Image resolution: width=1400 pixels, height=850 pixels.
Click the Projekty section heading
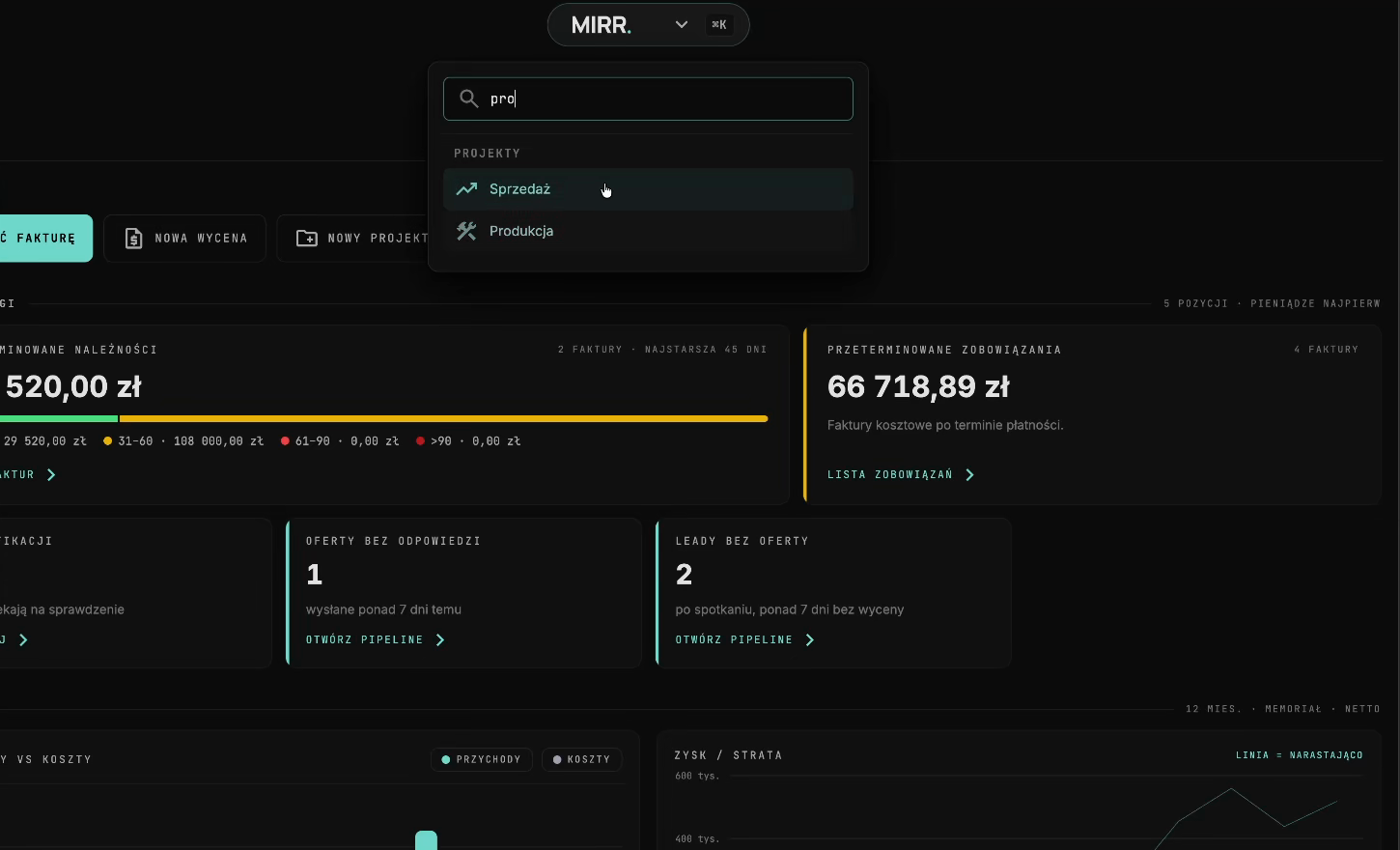pos(488,154)
